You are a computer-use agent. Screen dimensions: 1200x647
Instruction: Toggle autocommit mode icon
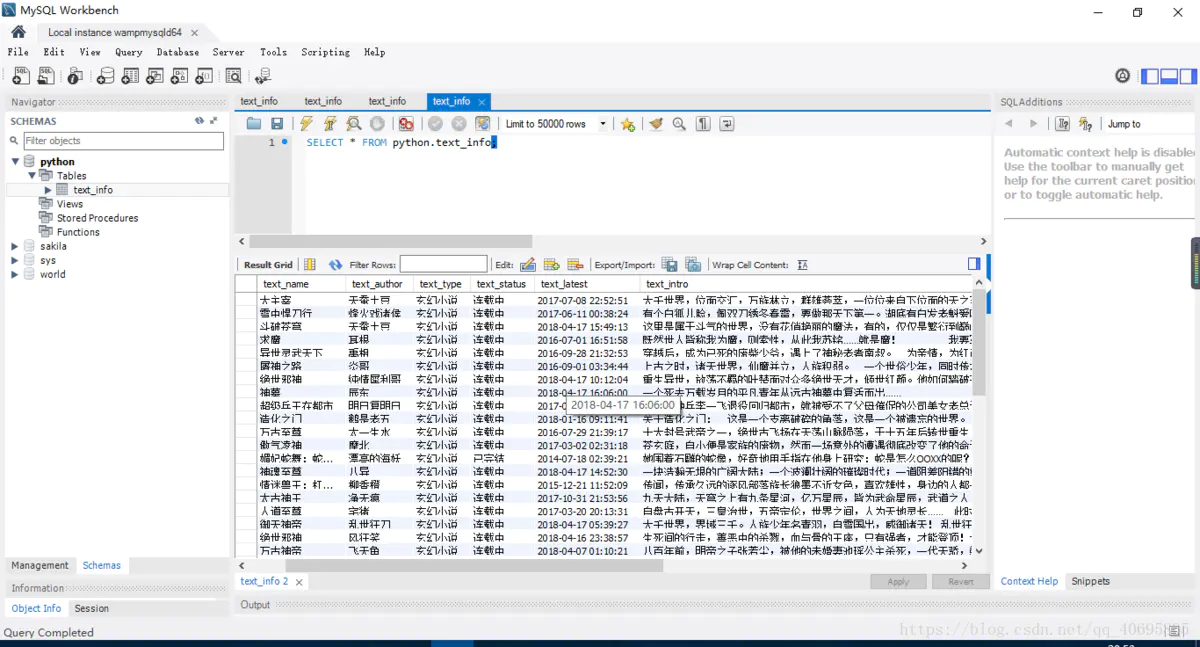click(x=483, y=124)
